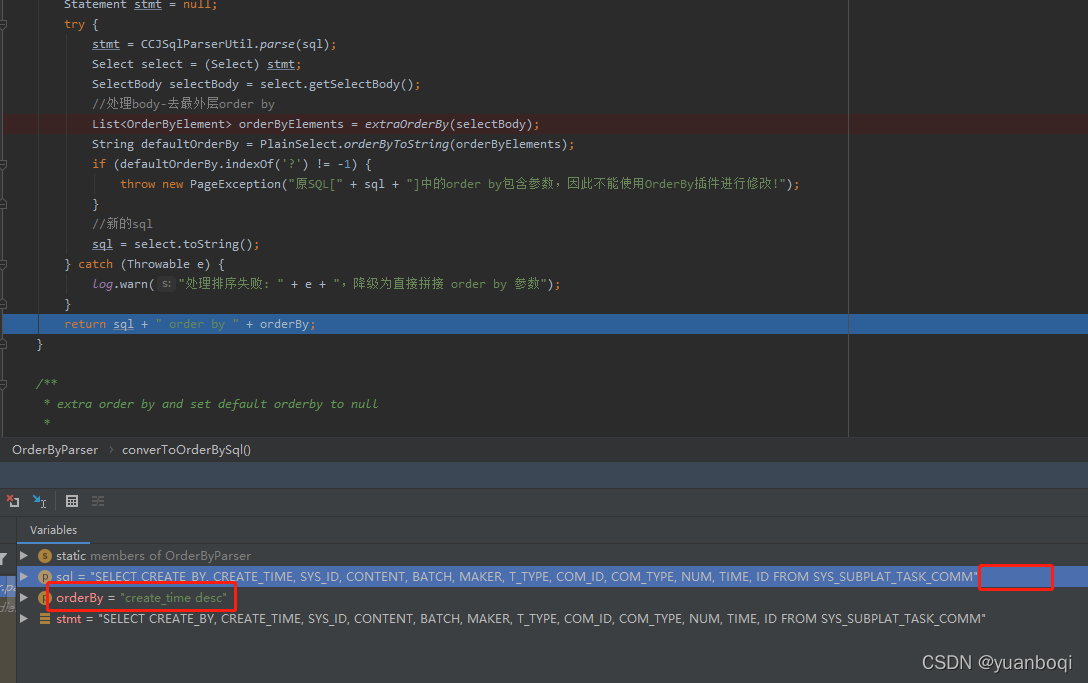
Task: Click the filter icon on the debugger panel edge
Action: tap(4, 556)
